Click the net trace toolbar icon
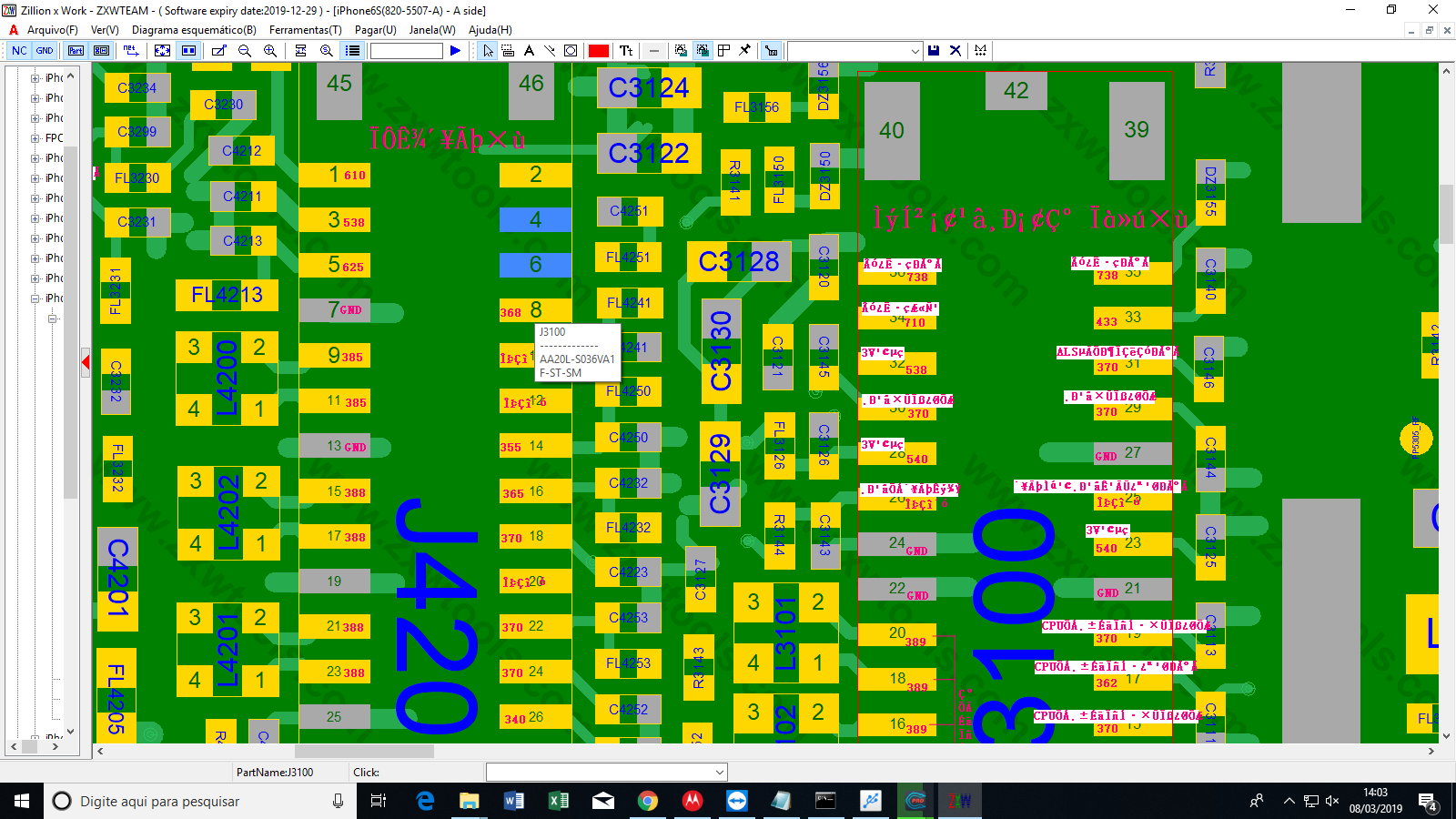 pyautogui.click(x=131, y=51)
